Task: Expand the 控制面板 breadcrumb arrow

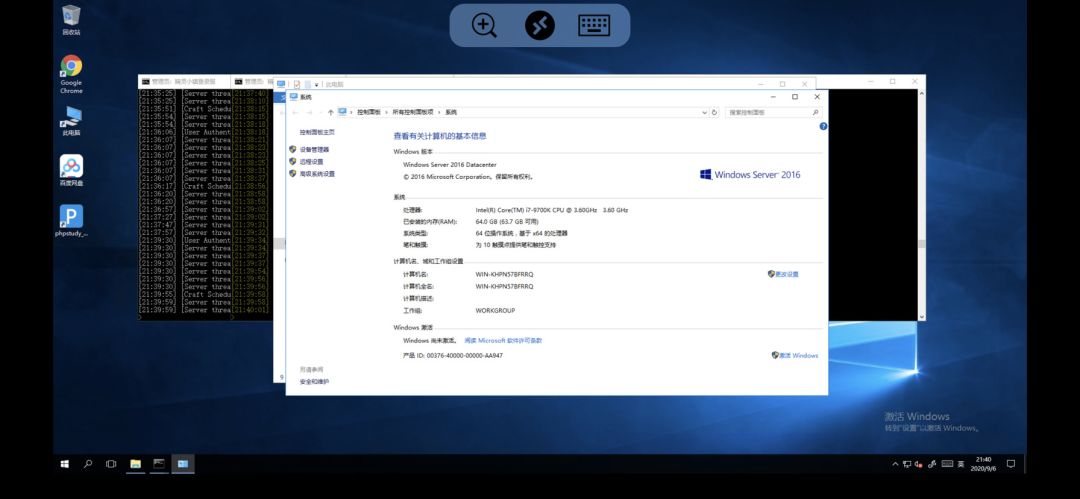Action: click(387, 112)
